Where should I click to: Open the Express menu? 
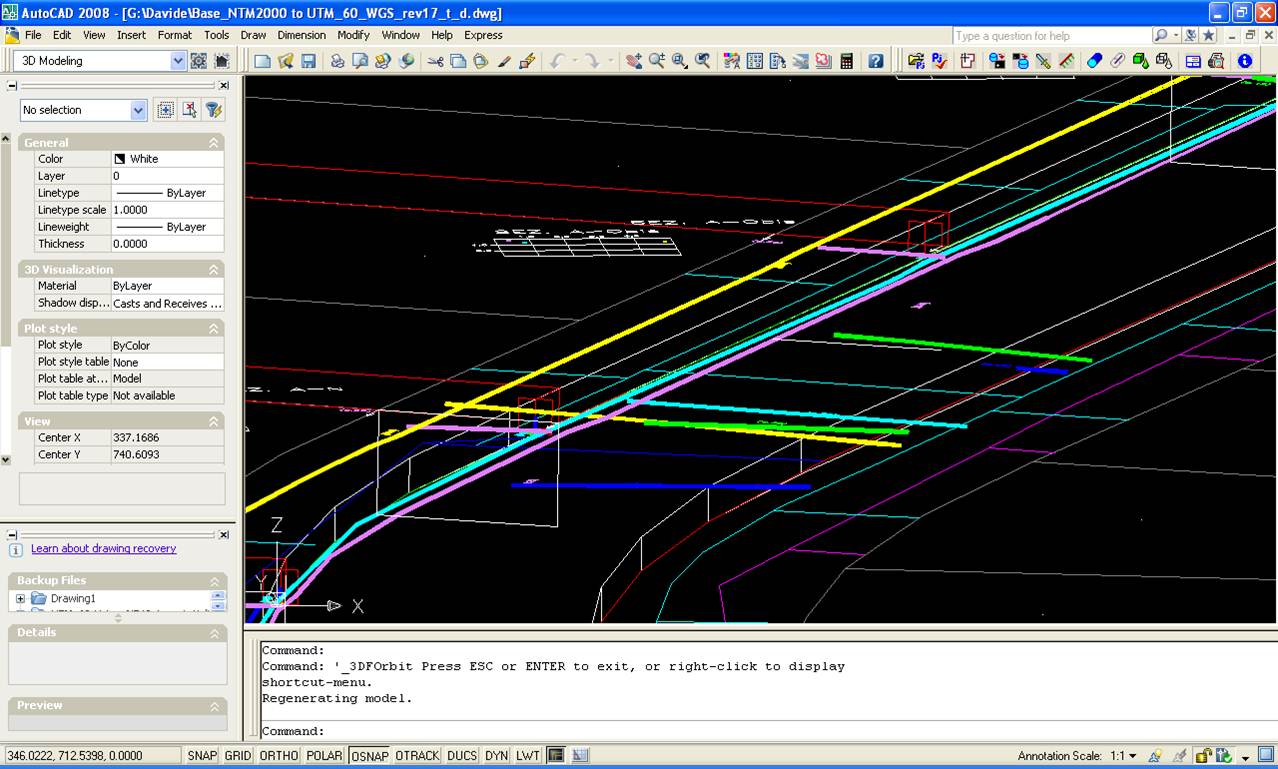click(x=484, y=35)
